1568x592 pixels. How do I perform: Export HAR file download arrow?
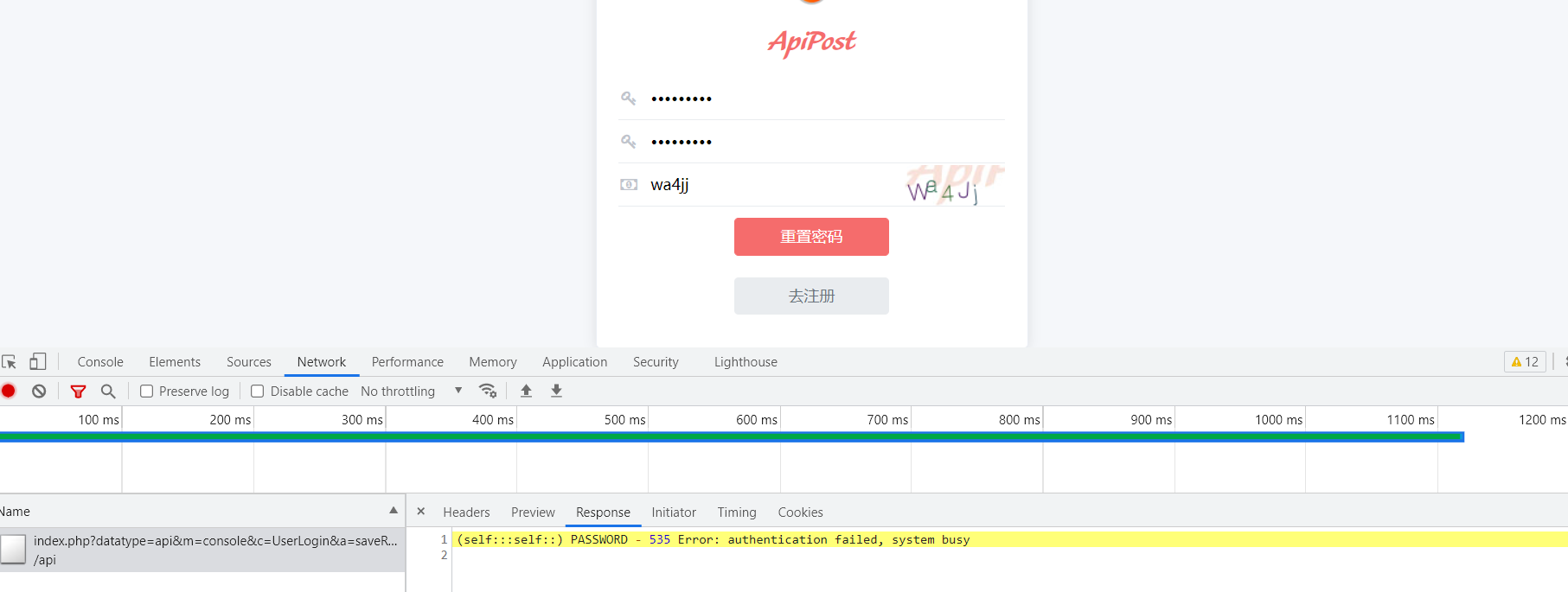click(x=556, y=391)
